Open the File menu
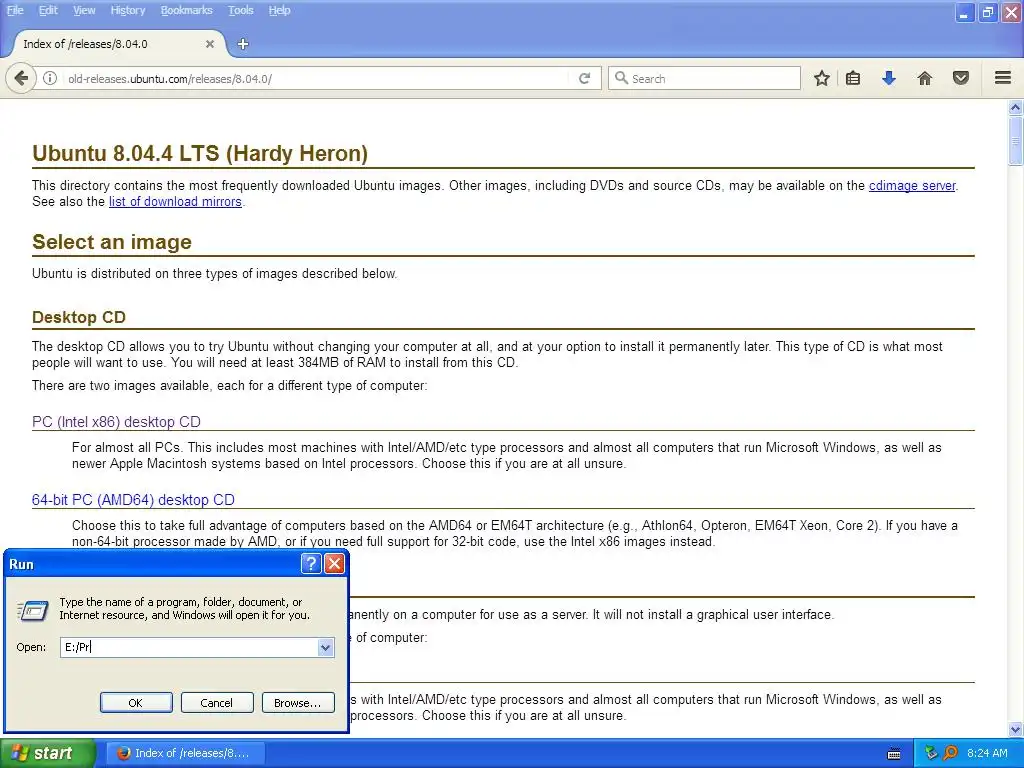 (15, 10)
